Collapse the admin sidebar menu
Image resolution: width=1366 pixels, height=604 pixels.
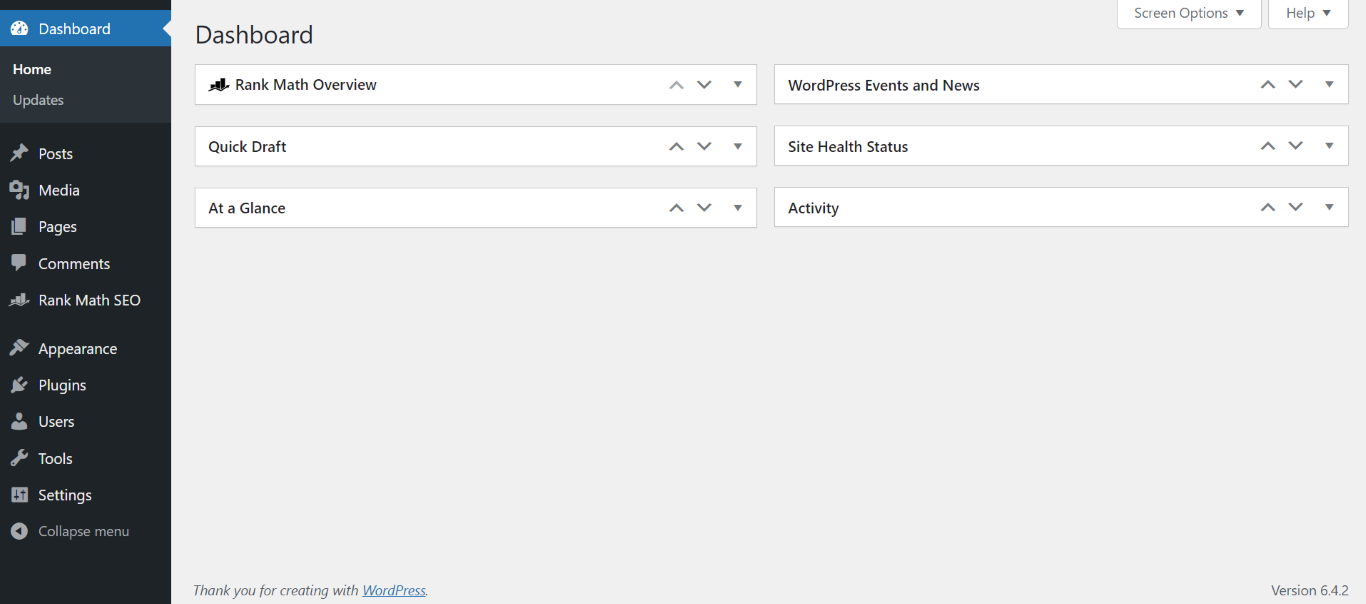(x=83, y=531)
